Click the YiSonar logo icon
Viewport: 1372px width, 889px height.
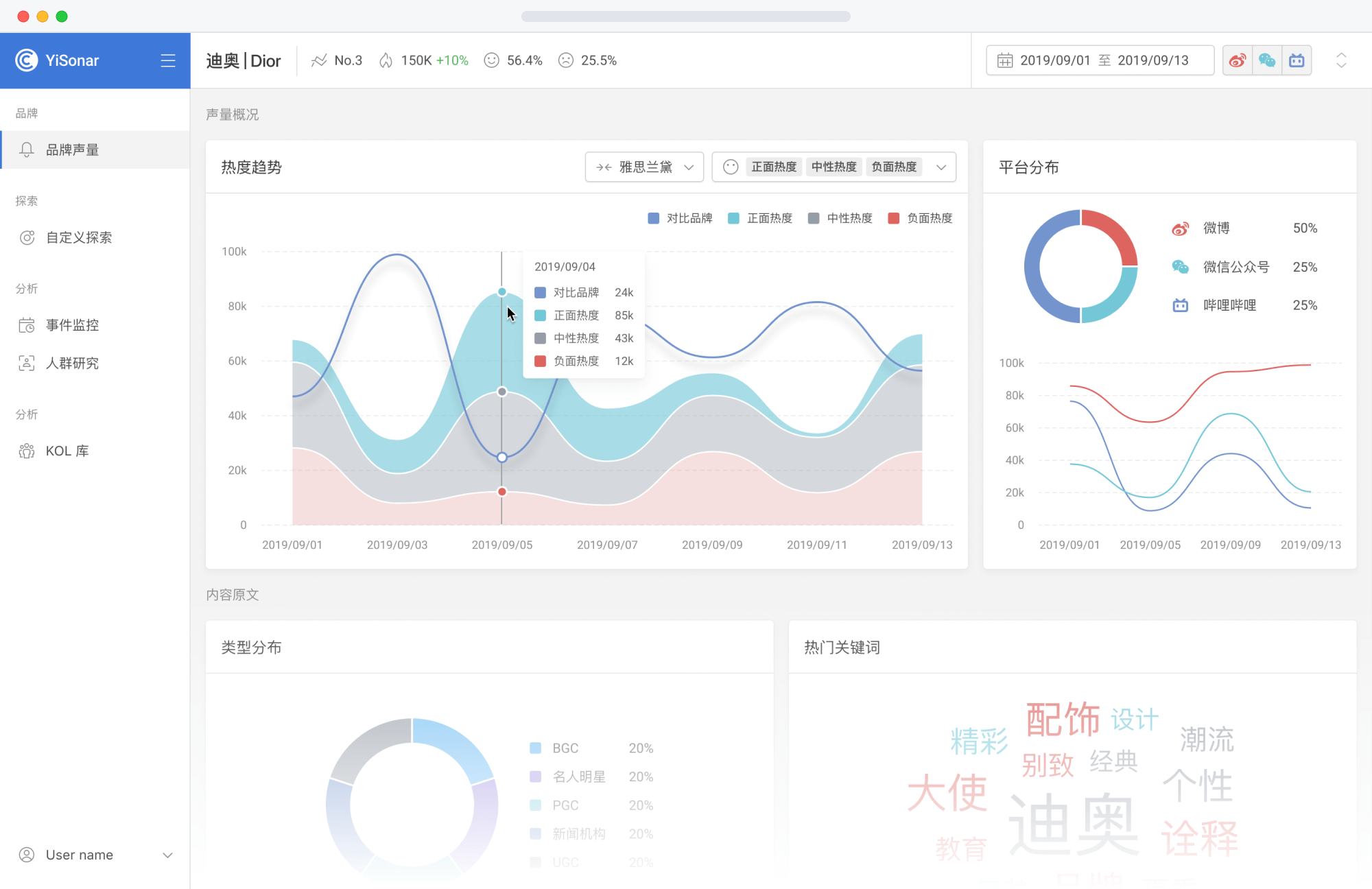pos(27,60)
